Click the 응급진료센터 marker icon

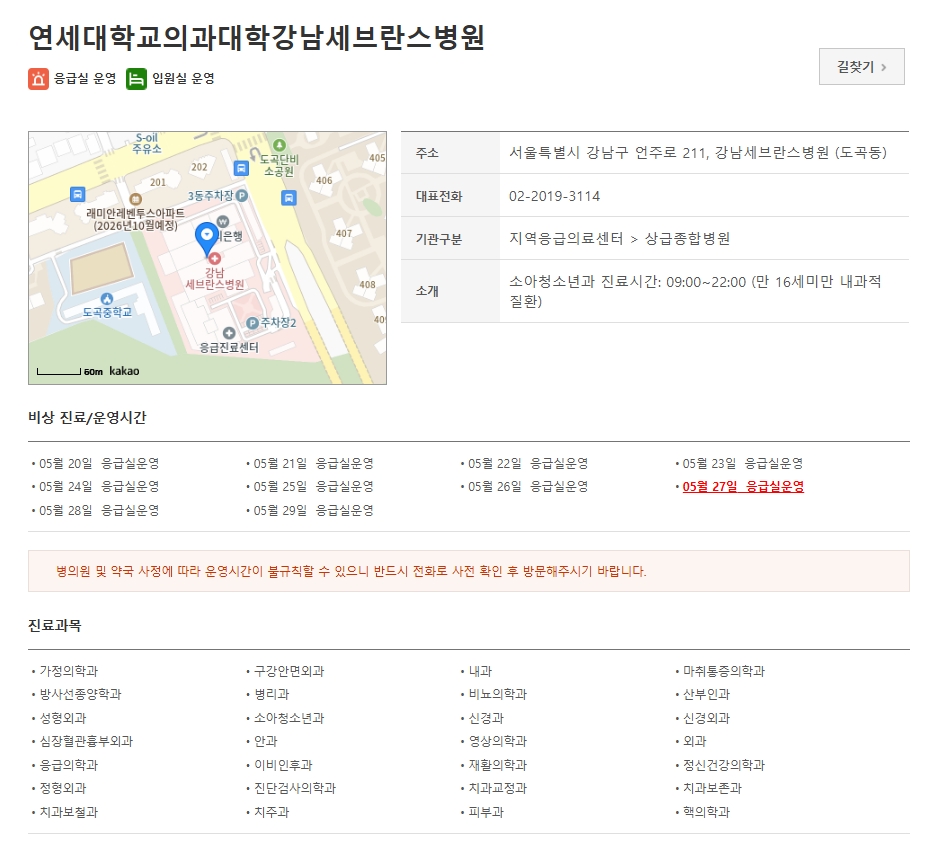pos(229,333)
